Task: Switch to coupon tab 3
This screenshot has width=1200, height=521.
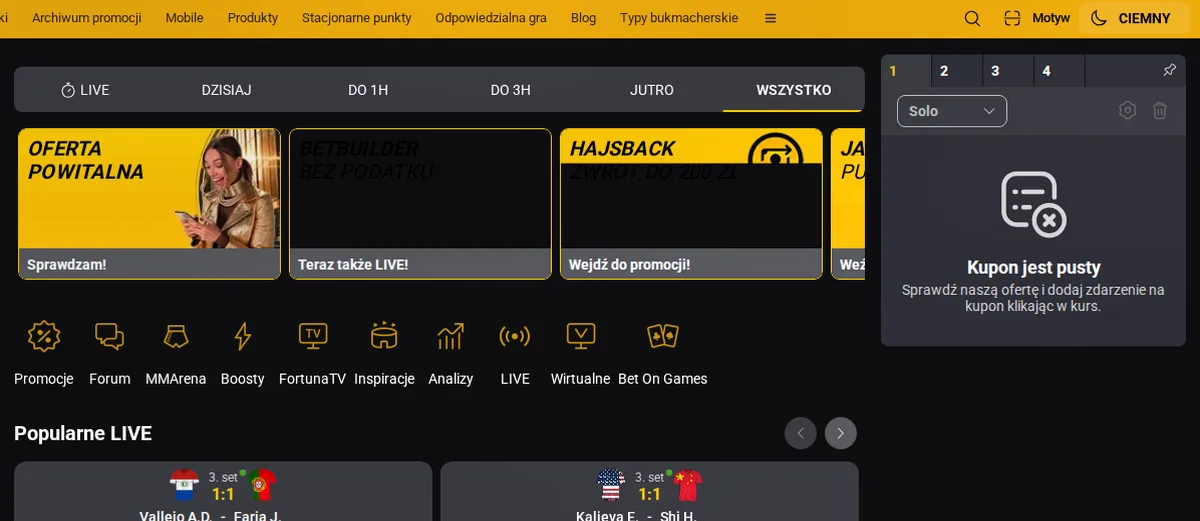Action: (1008, 71)
